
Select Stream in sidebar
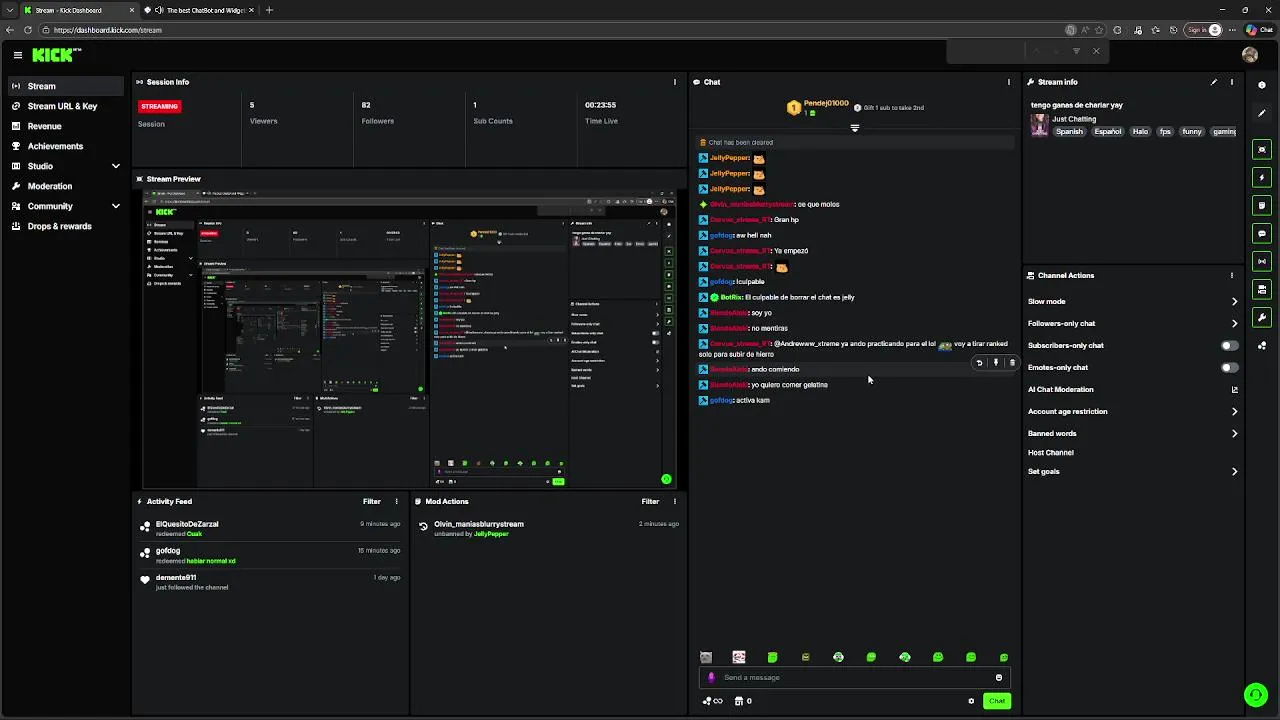[66, 86]
